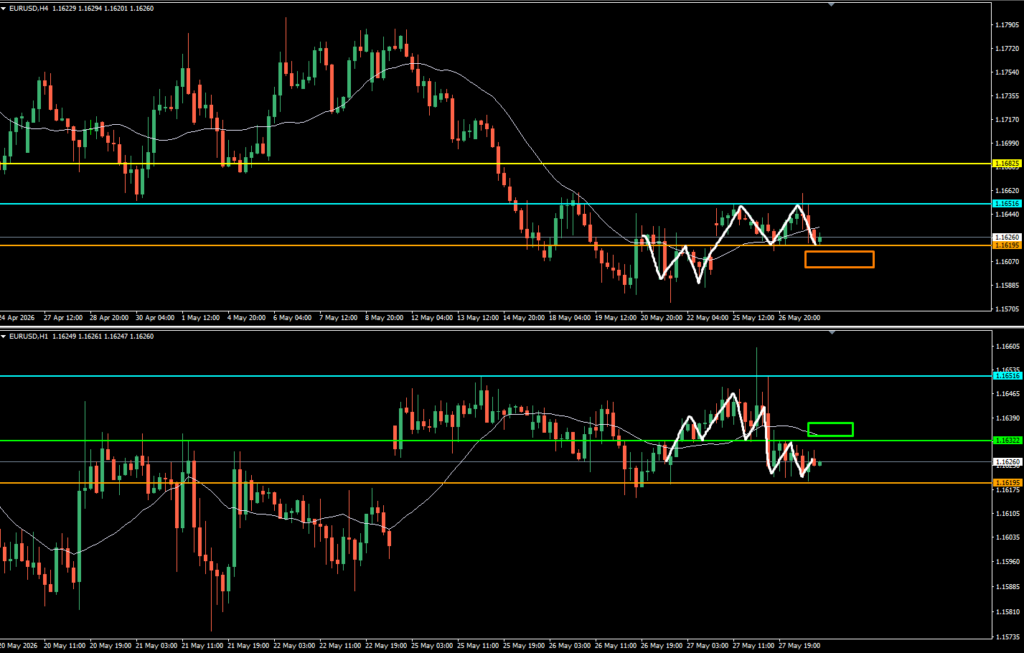The height and width of the screenshot is (653, 1024).
Task: Click 1.16035 on the H1 price scale
Action: pyautogui.click(x=1010, y=537)
